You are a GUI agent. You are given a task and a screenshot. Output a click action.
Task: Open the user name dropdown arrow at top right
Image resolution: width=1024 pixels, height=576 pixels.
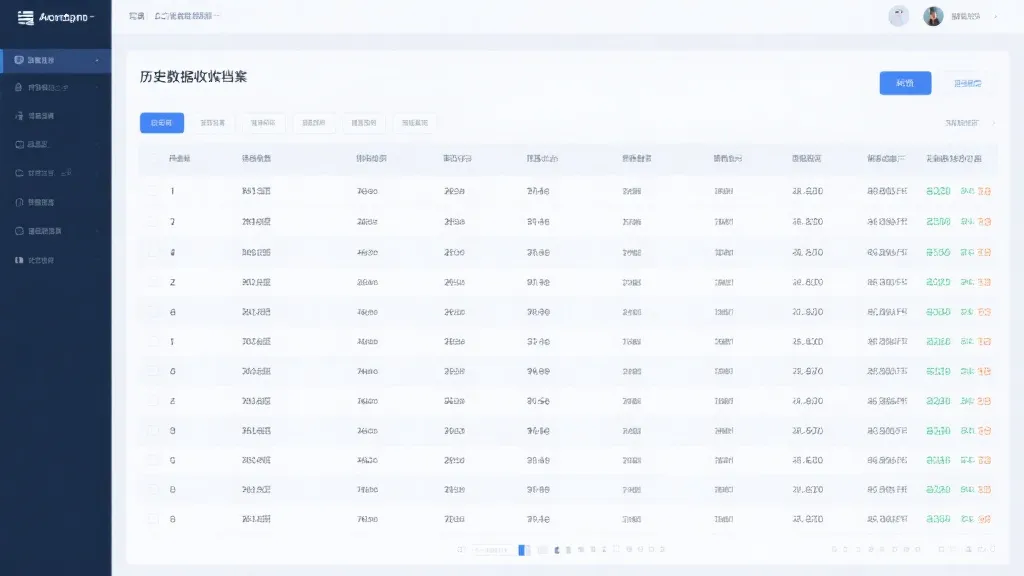pos(996,17)
